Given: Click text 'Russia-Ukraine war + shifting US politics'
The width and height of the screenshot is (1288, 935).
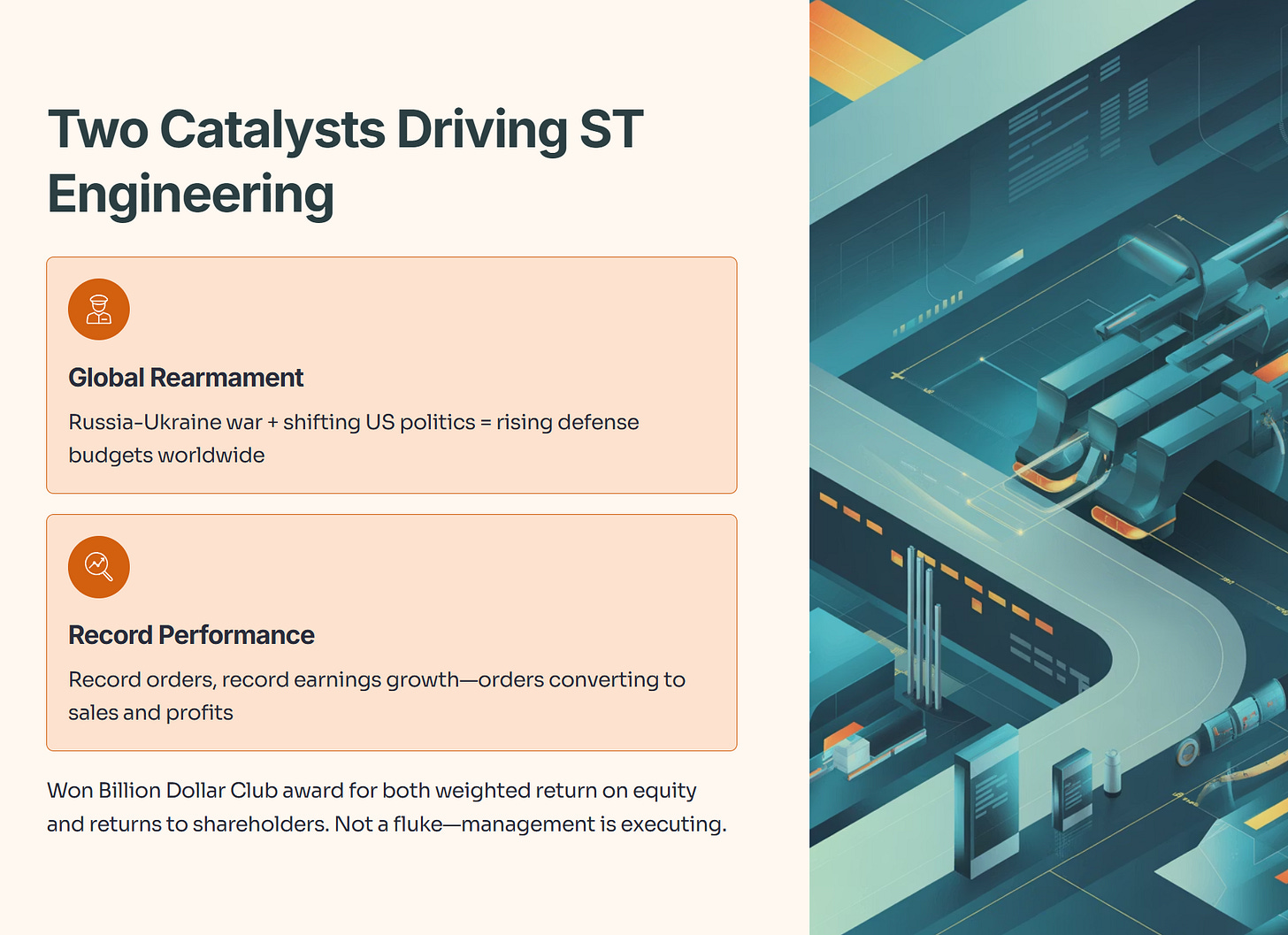Looking at the screenshot, I should 272,422.
